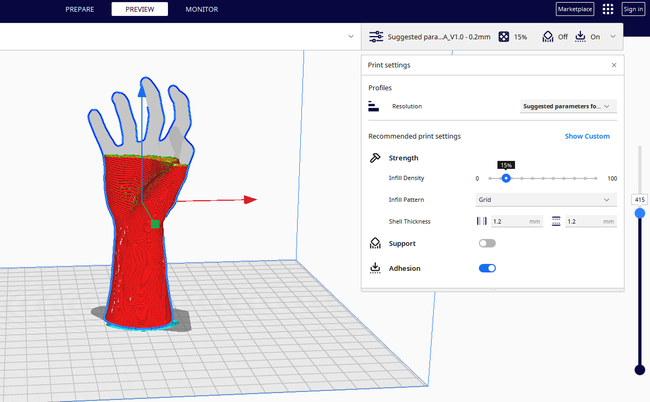Click the 100 label of Infill Density
Viewport: 650px width, 402px height.
(612, 179)
